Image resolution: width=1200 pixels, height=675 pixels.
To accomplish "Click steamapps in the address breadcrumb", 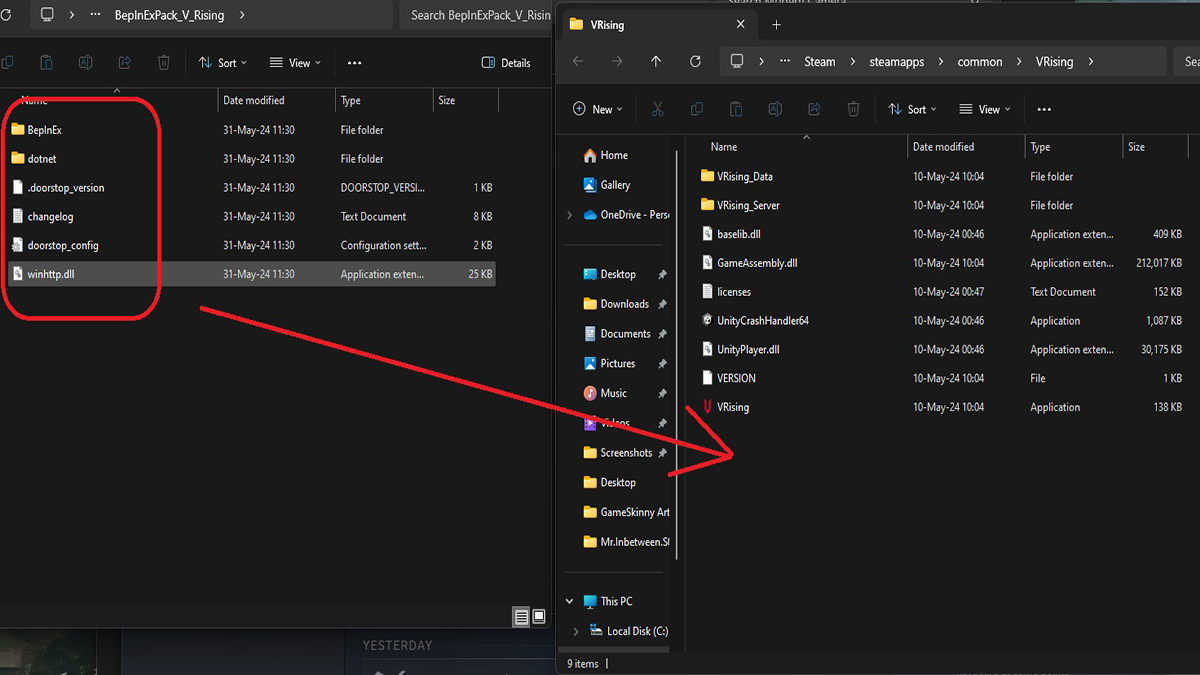I will [x=895, y=61].
